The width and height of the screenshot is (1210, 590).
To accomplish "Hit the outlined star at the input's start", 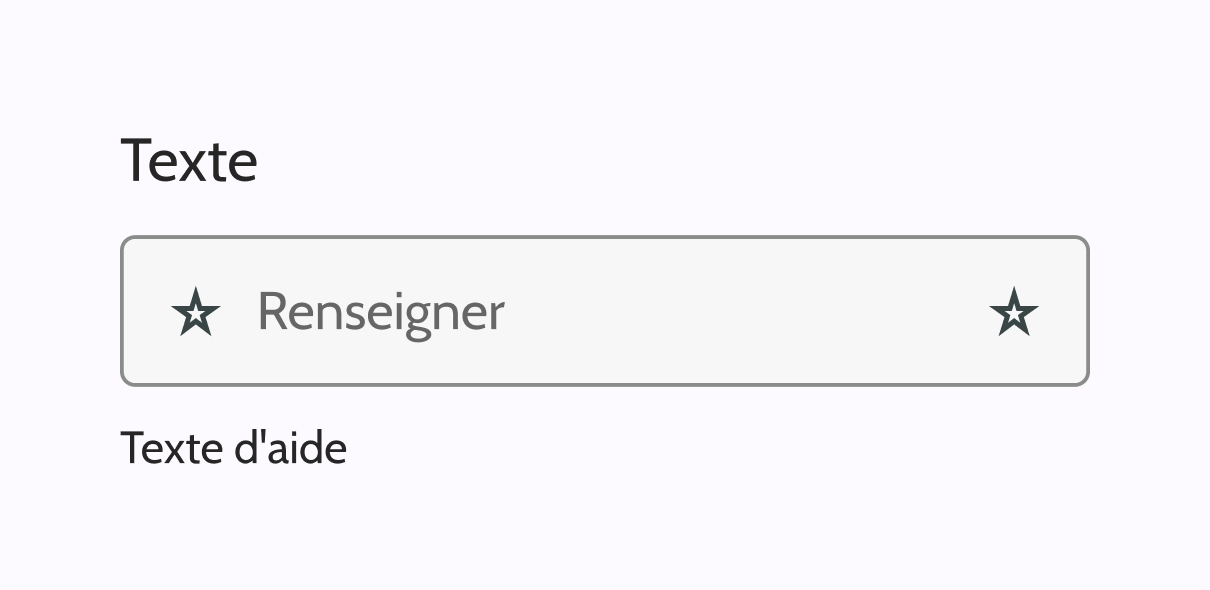I will [x=196, y=312].
